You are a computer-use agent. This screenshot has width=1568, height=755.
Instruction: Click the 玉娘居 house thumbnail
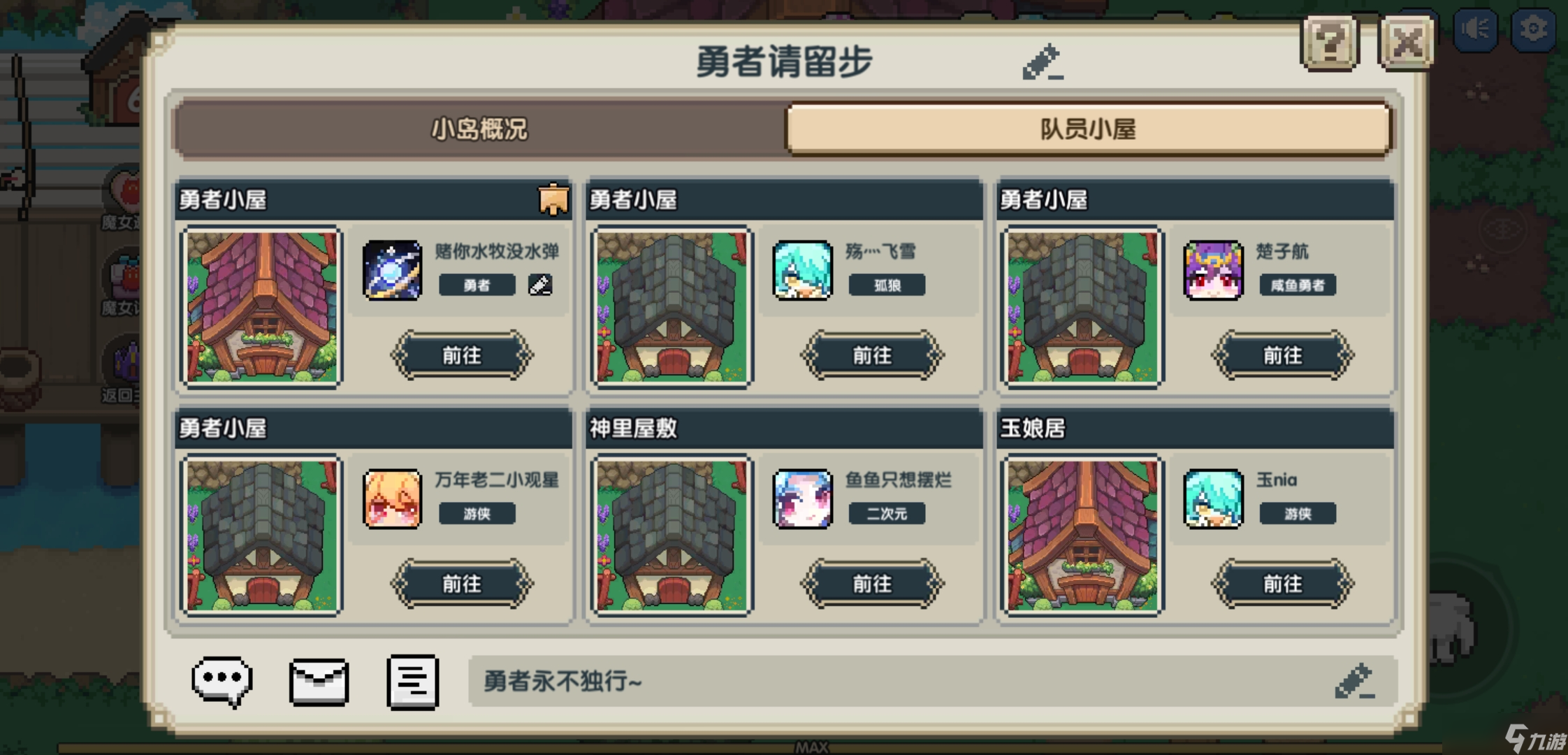pos(1082,535)
